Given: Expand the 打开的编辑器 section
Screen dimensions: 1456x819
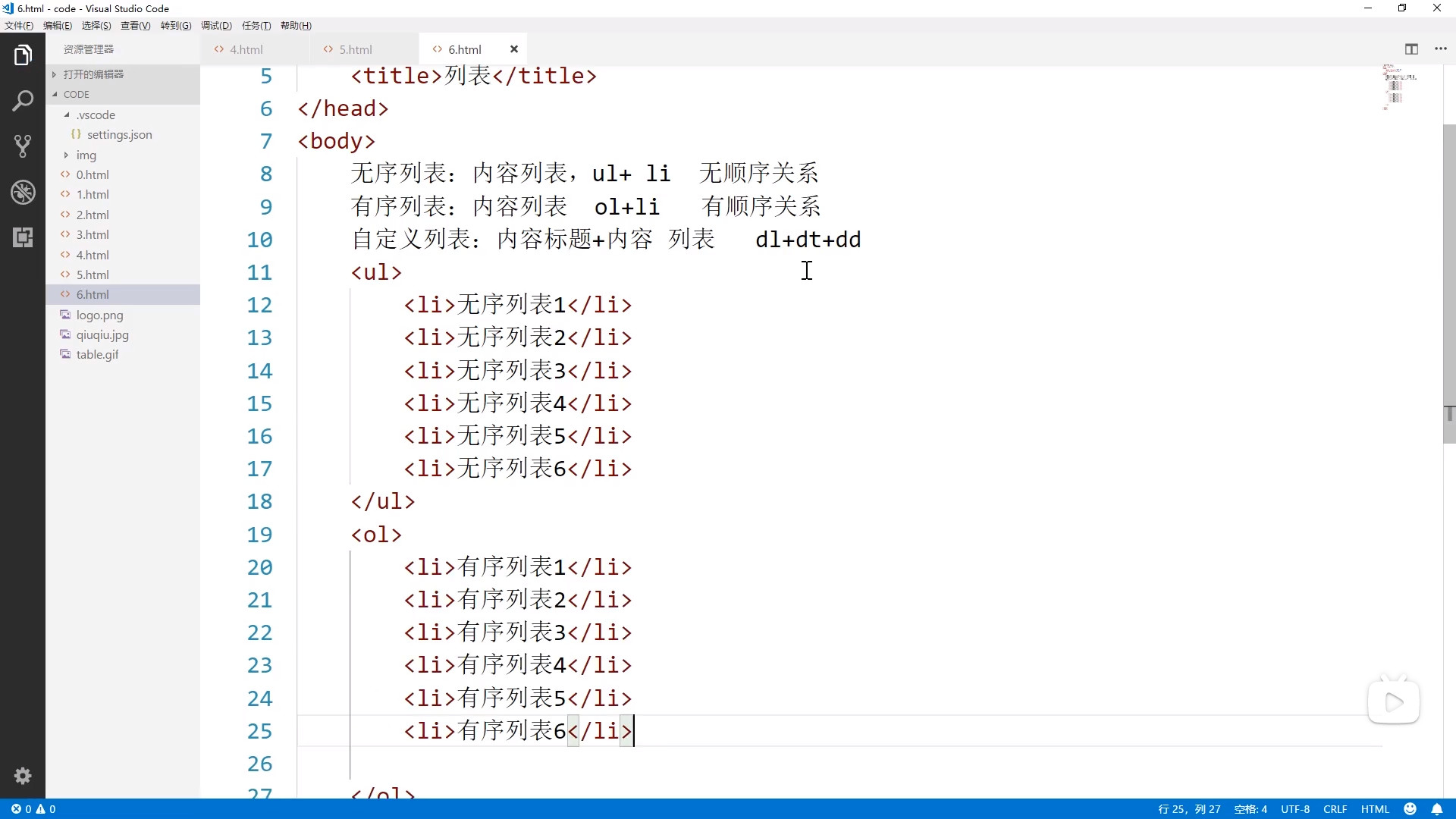Looking at the screenshot, I should pyautogui.click(x=93, y=74).
